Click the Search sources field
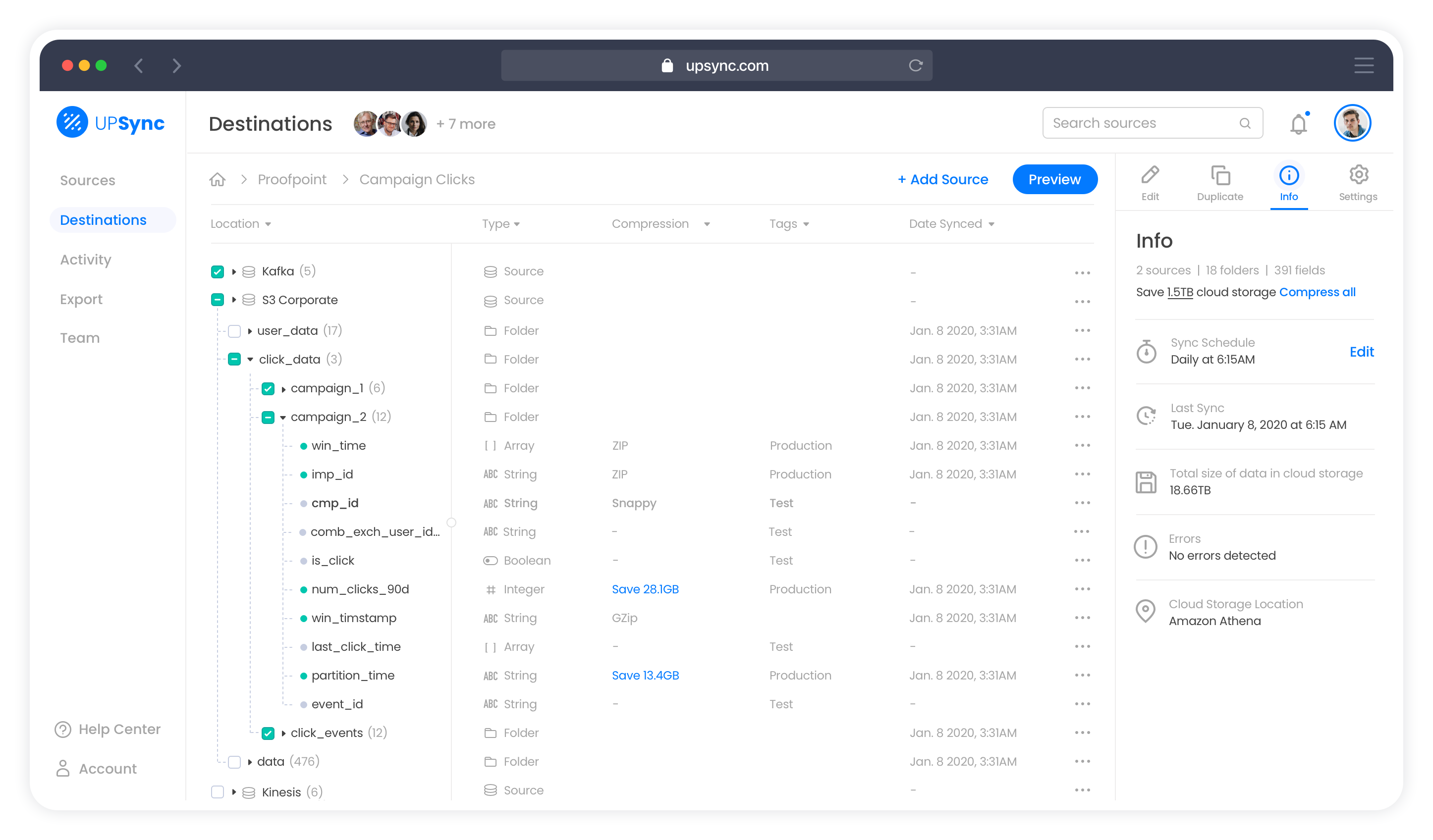Viewport: 1433px width, 840px height. point(1152,123)
